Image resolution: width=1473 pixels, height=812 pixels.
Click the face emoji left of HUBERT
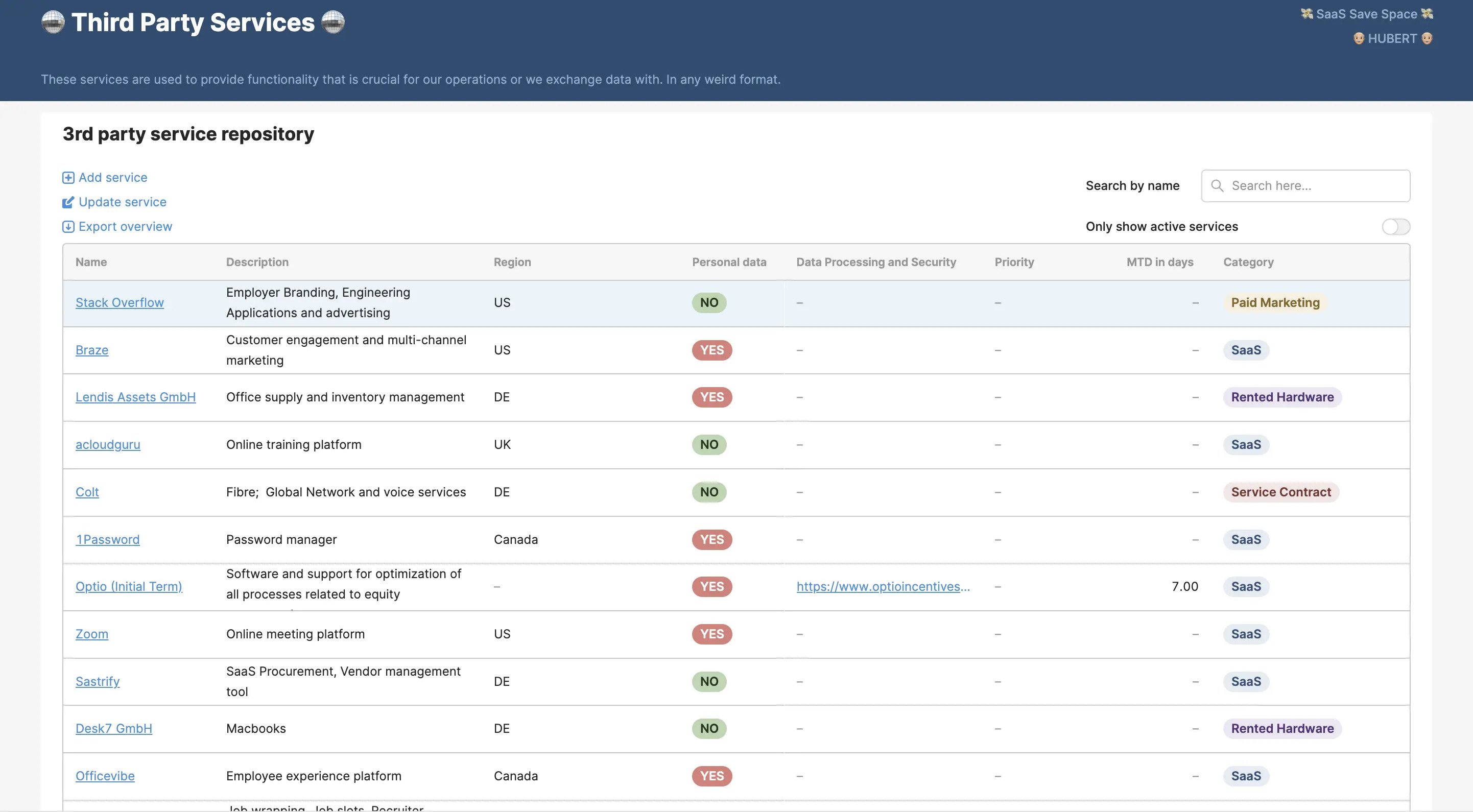1359,38
